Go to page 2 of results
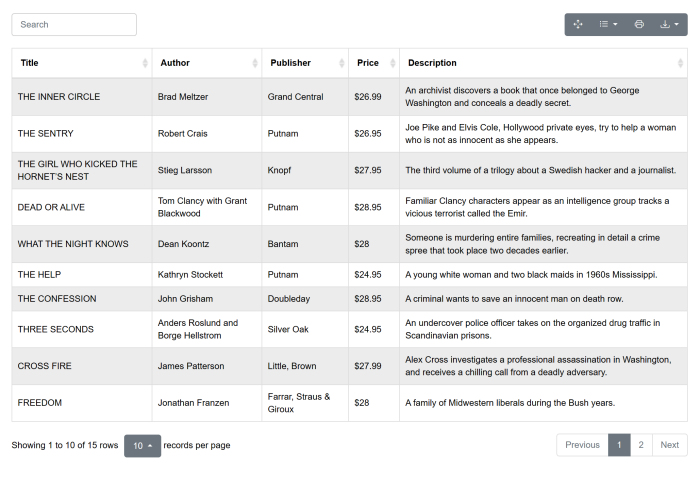700x500 pixels. tap(641, 445)
